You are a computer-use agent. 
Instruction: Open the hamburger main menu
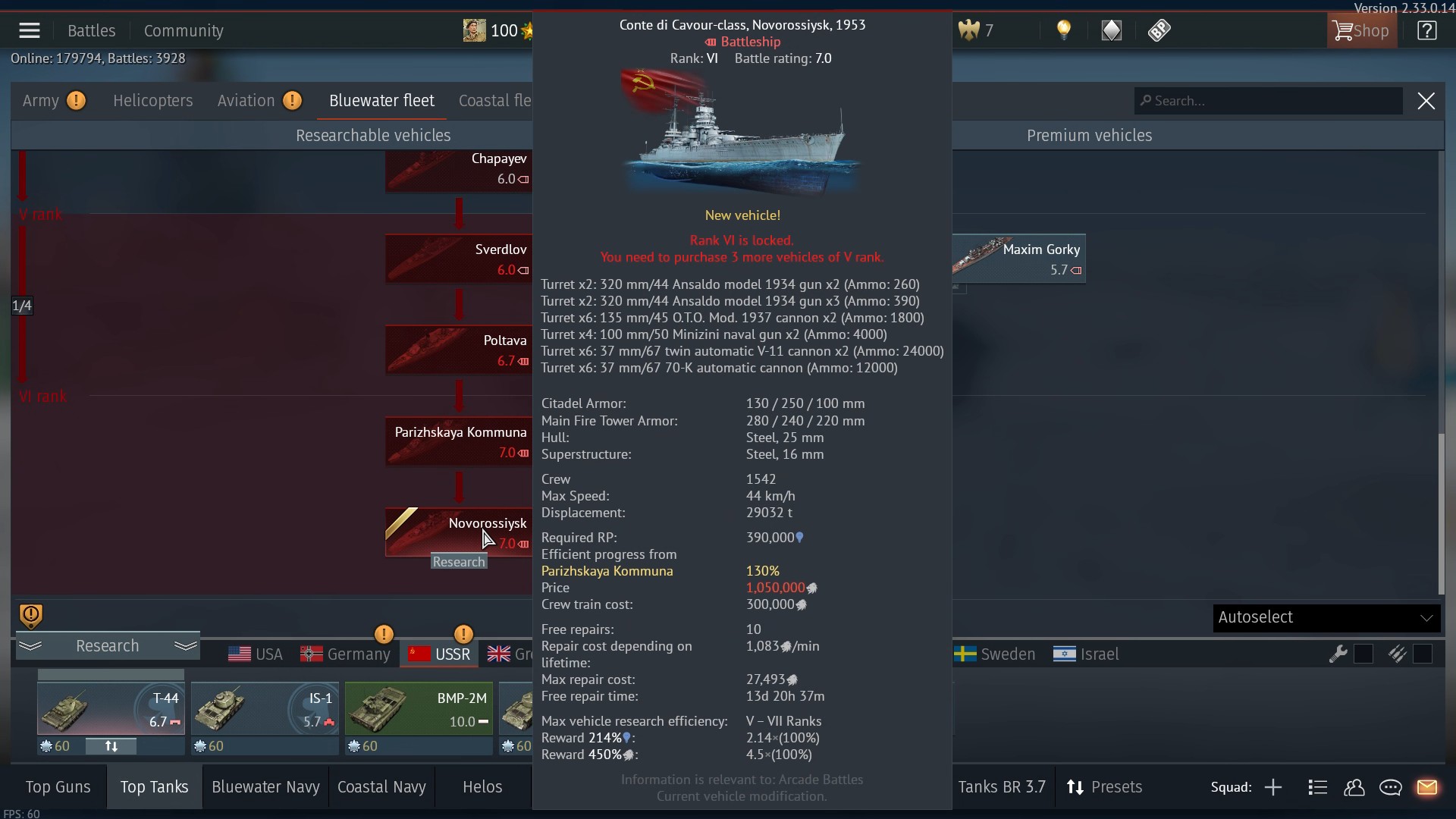tap(30, 31)
